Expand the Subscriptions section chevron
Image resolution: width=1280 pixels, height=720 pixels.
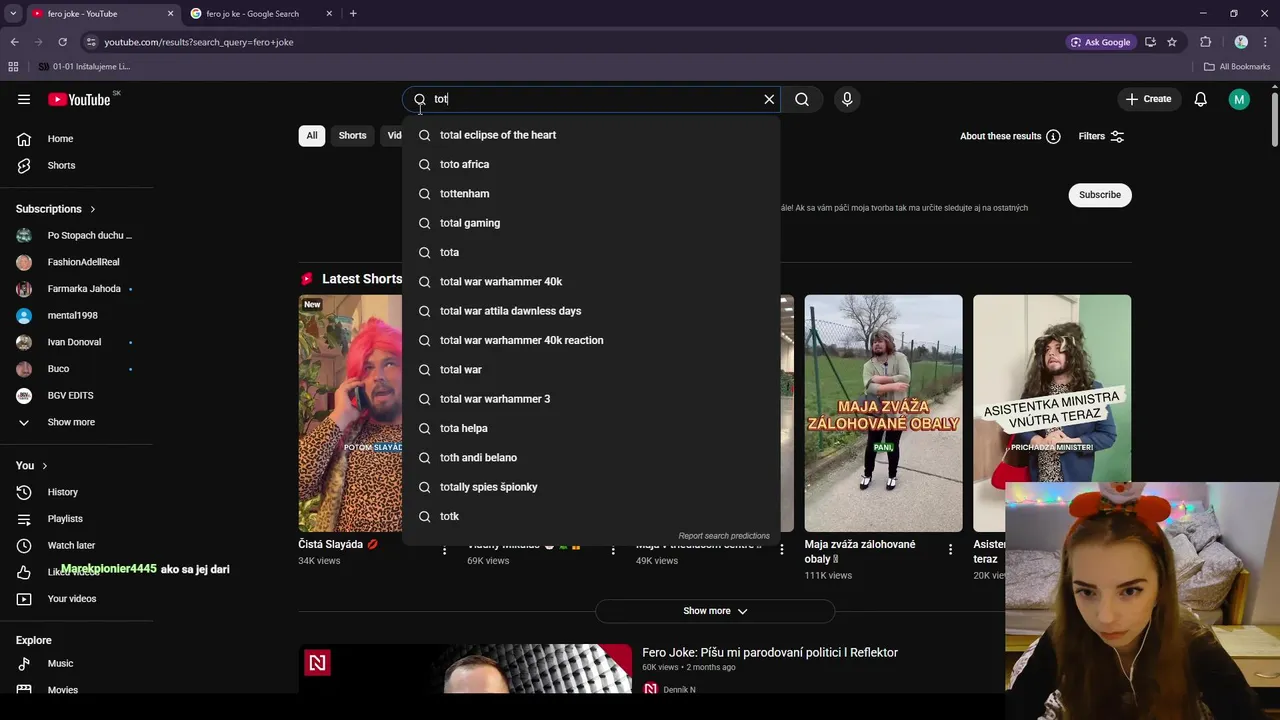(x=93, y=209)
